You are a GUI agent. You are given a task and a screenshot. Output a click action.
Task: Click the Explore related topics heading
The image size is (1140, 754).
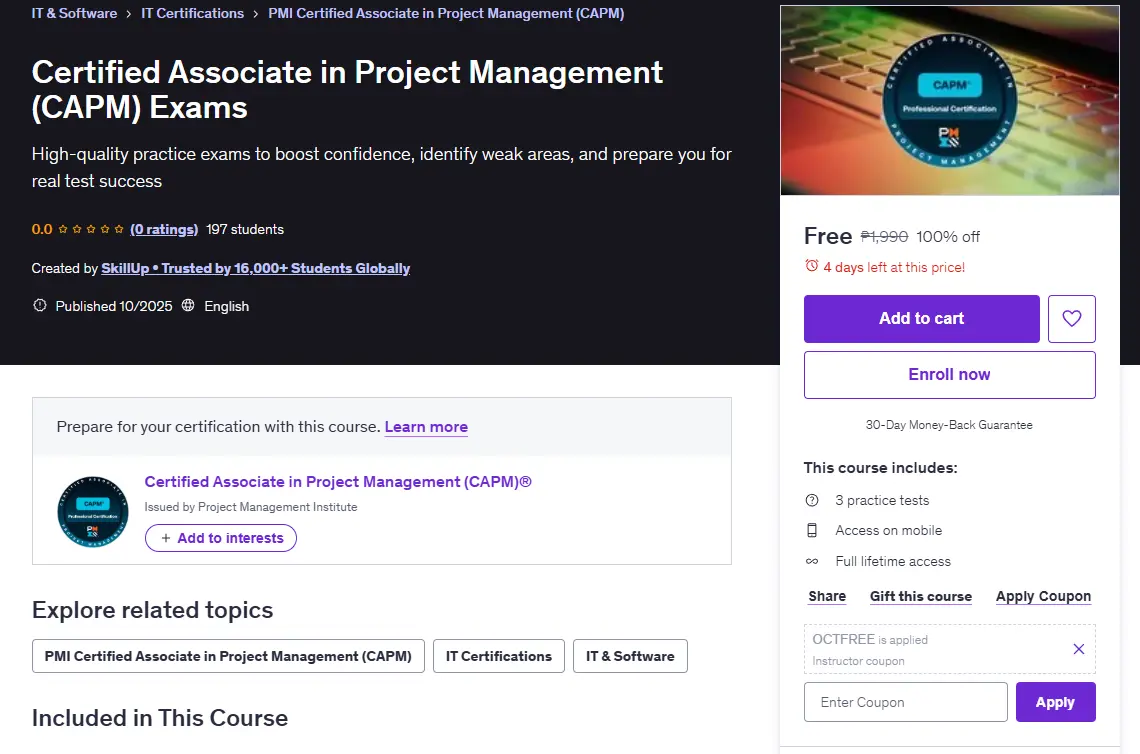pyautogui.click(x=153, y=609)
